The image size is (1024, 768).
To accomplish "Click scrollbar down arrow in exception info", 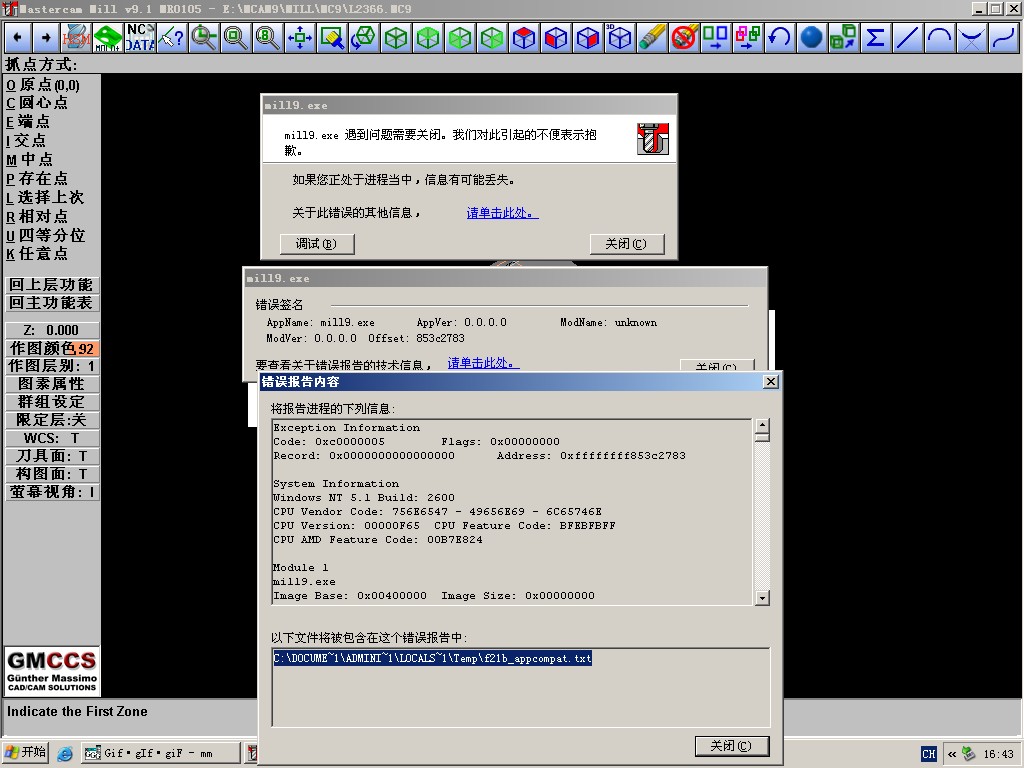I will coord(761,598).
